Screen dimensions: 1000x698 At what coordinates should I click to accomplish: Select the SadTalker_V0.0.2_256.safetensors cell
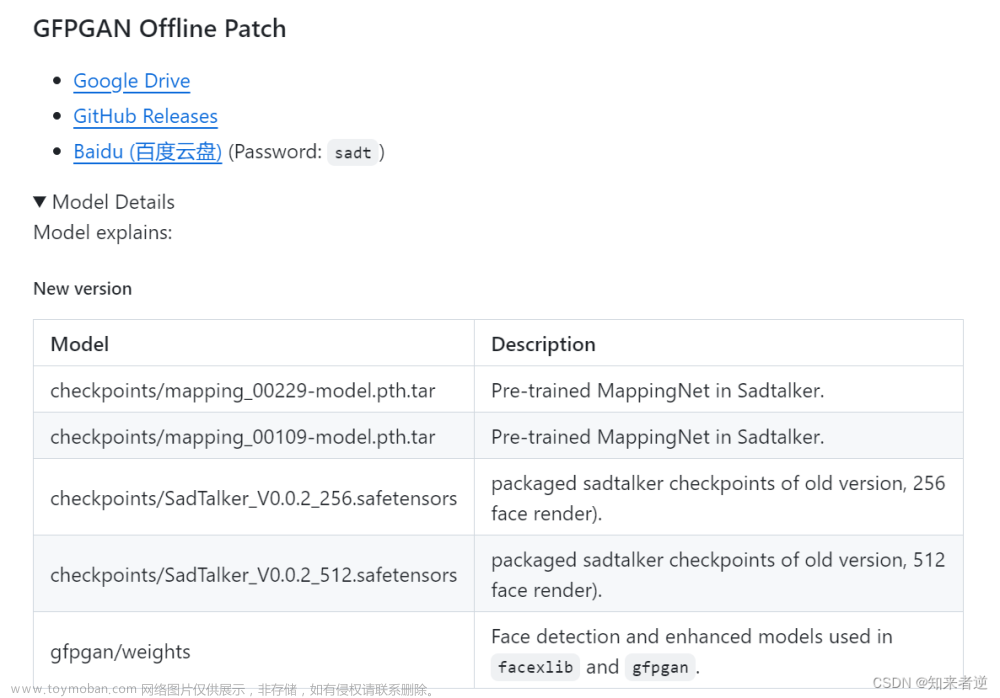[254, 497]
